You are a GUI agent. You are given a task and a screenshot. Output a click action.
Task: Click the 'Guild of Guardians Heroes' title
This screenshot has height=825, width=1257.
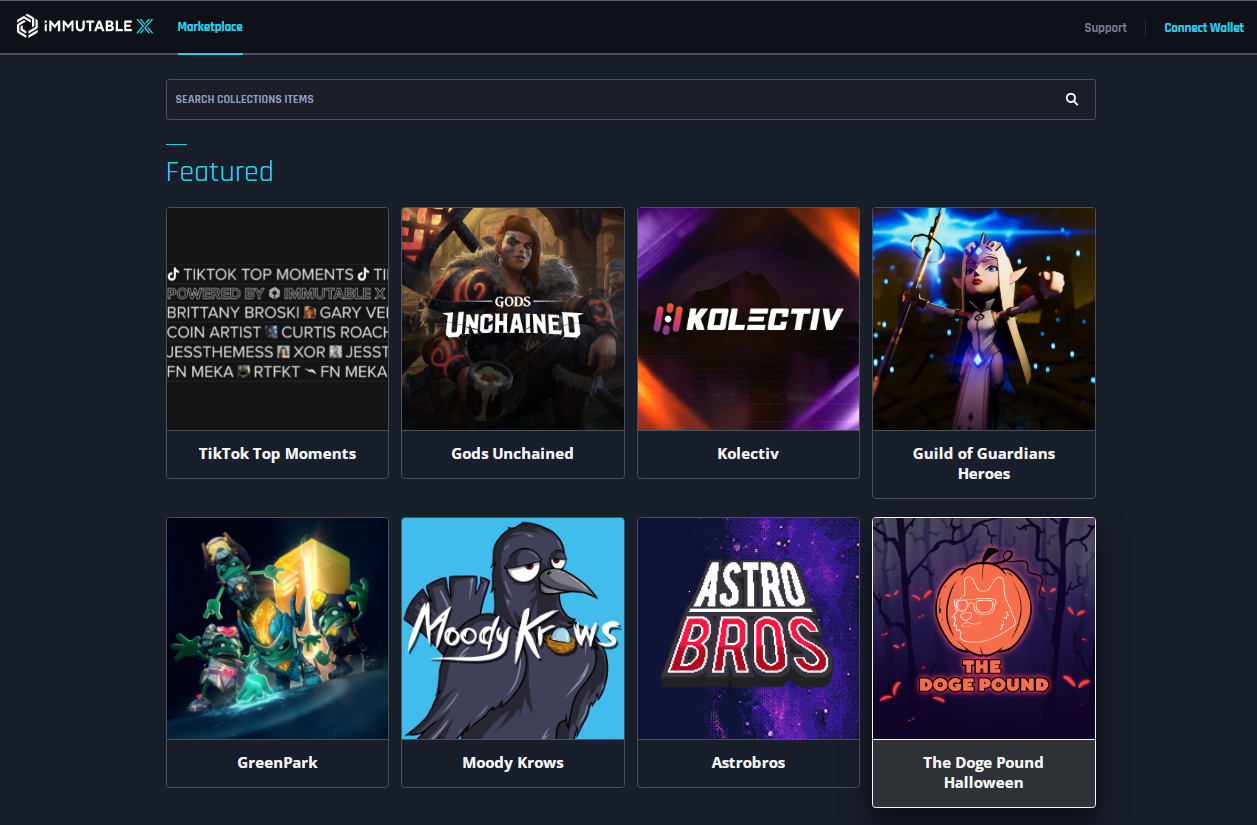(984, 464)
